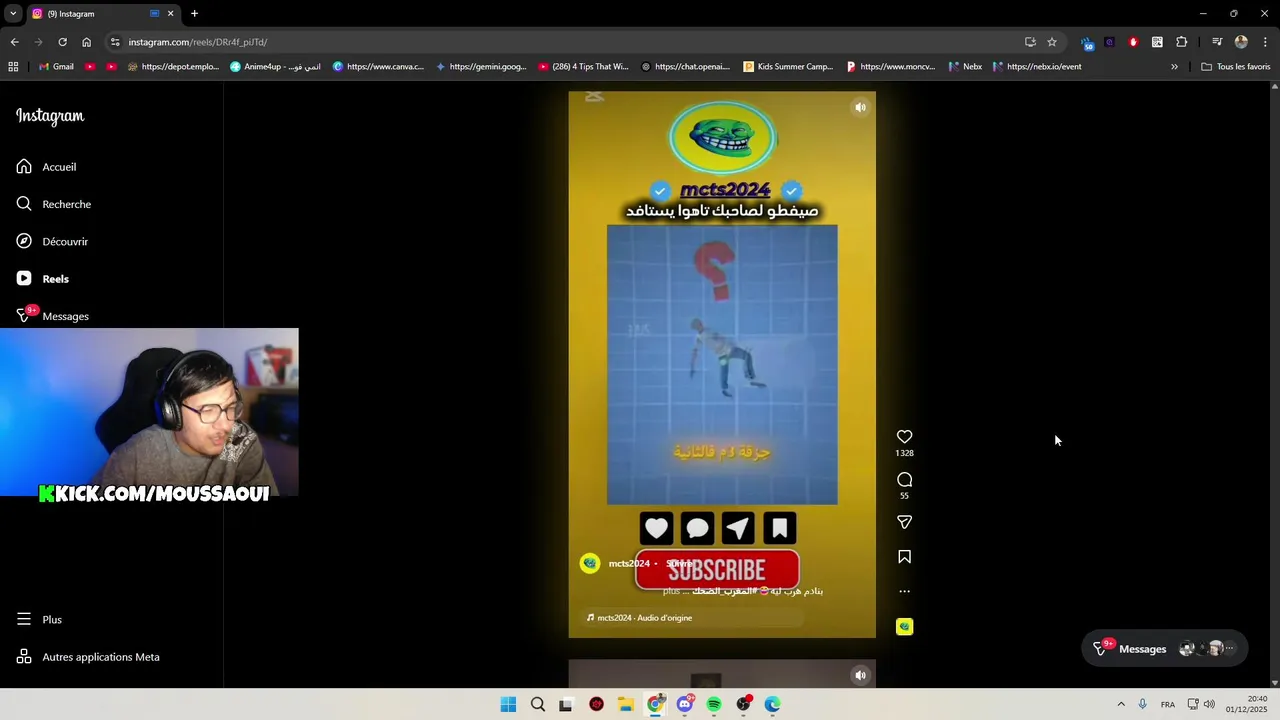Open the Kids Summer Camp bookmark
Image resolution: width=1280 pixels, height=720 pixels.
(788, 67)
